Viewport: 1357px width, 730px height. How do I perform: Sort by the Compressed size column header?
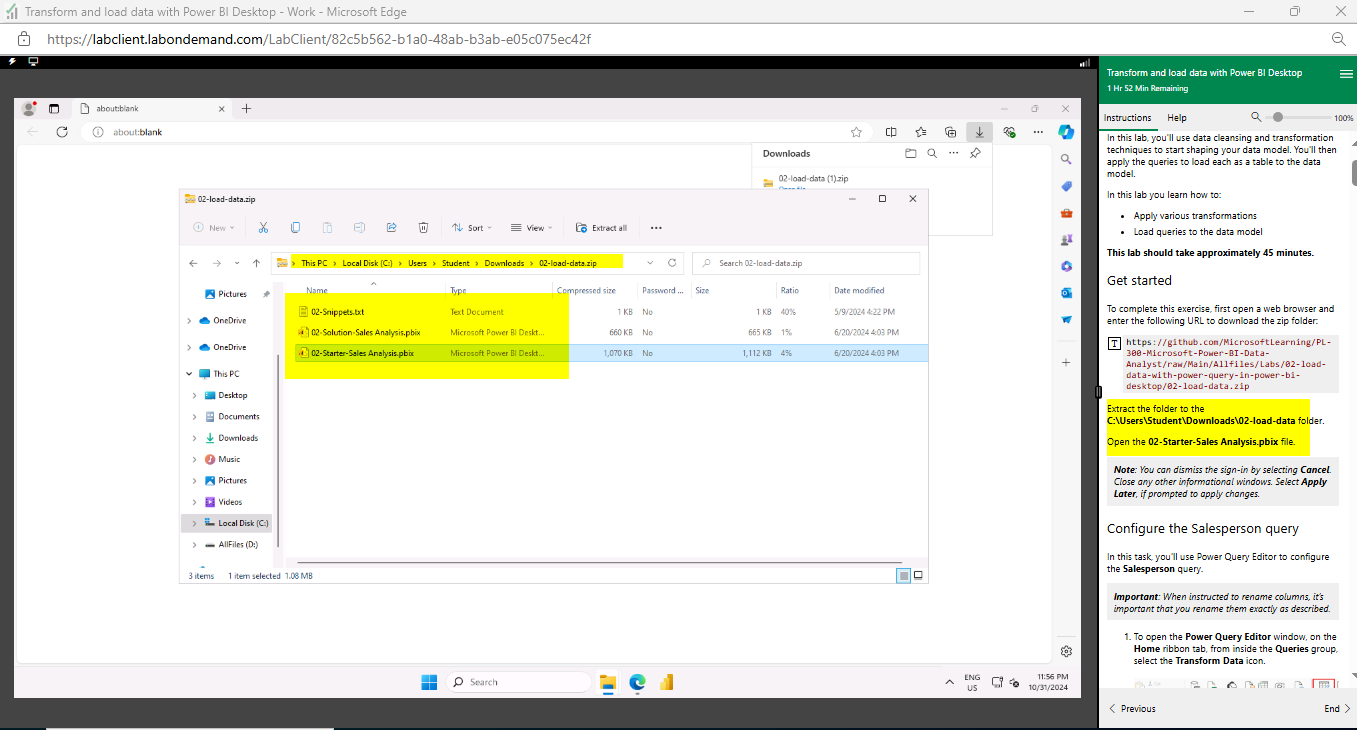click(586, 291)
